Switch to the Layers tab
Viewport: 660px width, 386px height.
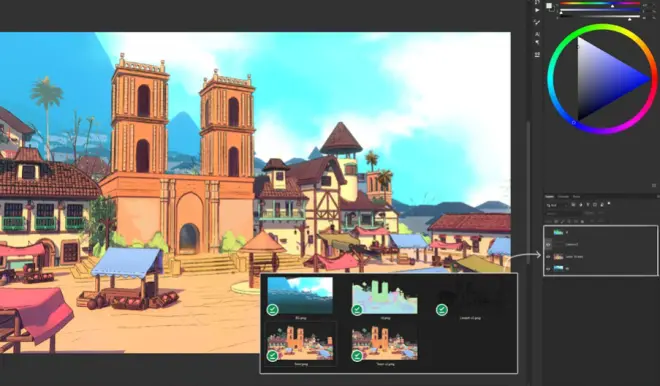point(549,197)
